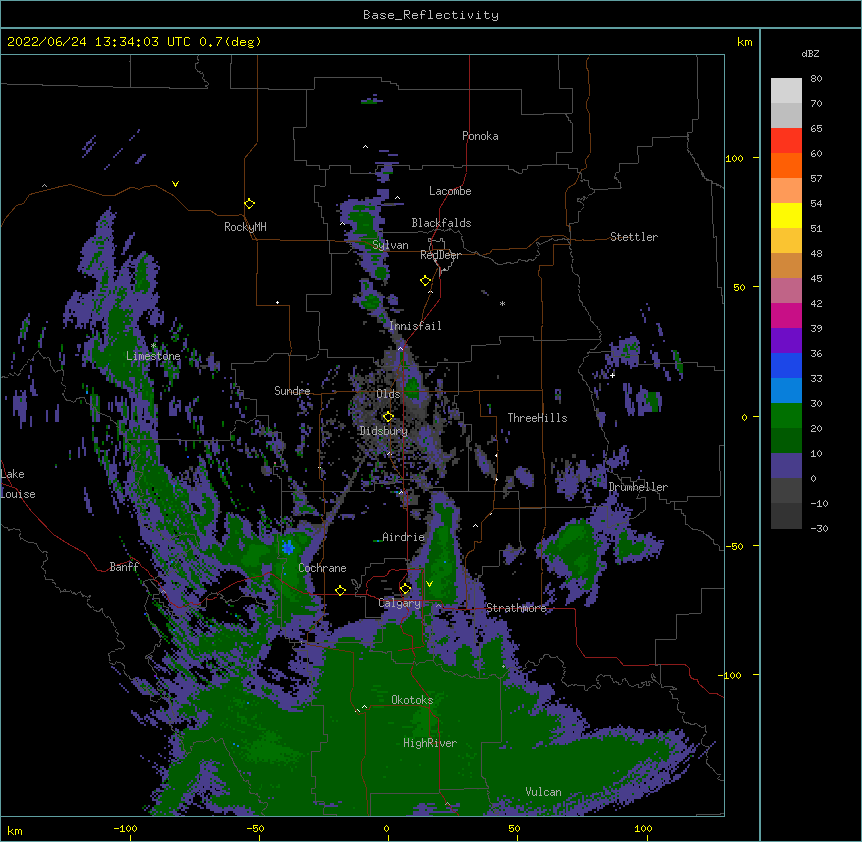Click the yellow marker above the Calgary label
The height and width of the screenshot is (842, 862).
click(405, 589)
